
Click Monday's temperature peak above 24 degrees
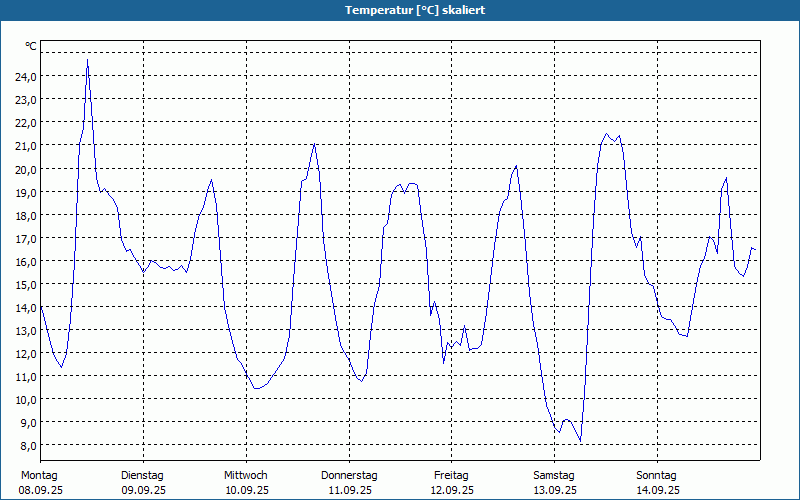click(x=87, y=60)
